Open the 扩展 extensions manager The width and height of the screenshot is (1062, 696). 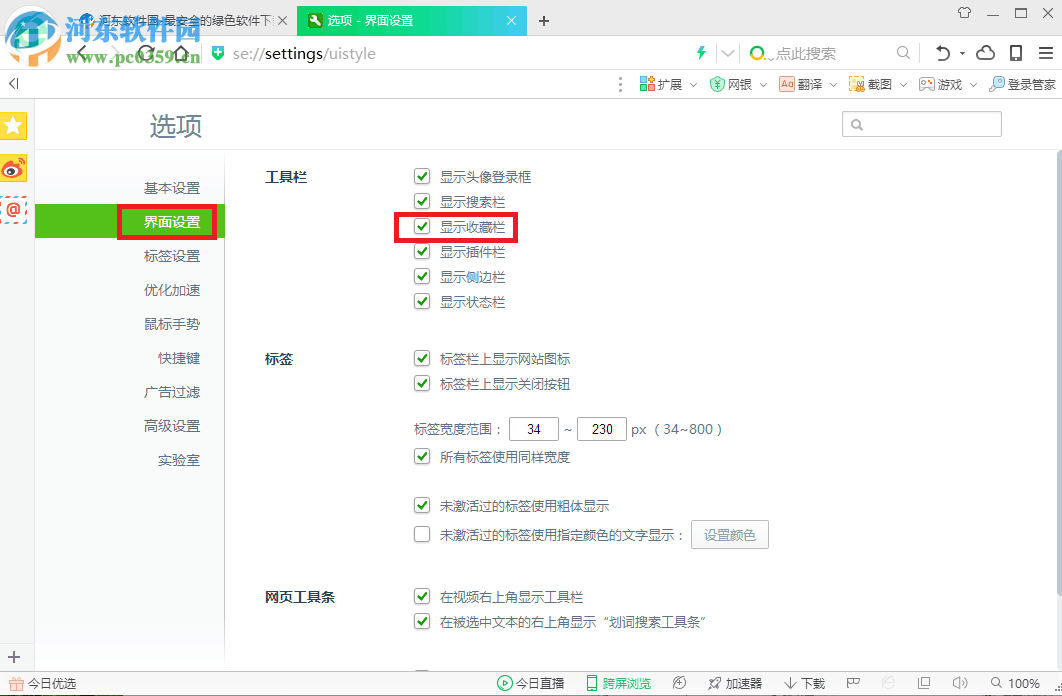coord(666,84)
